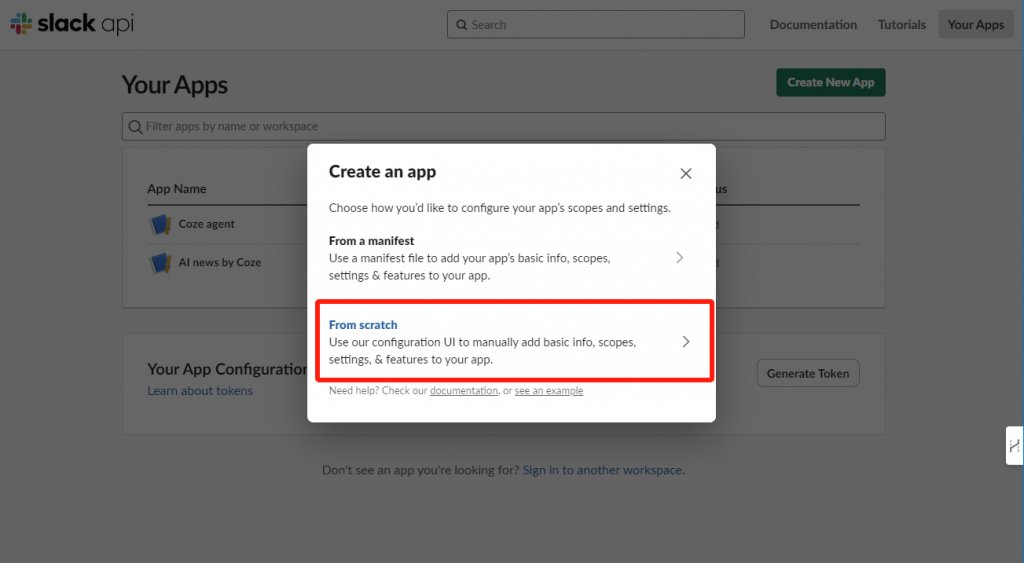Expand the From a manifest chevron
This screenshot has height=563, width=1024.
click(x=680, y=257)
